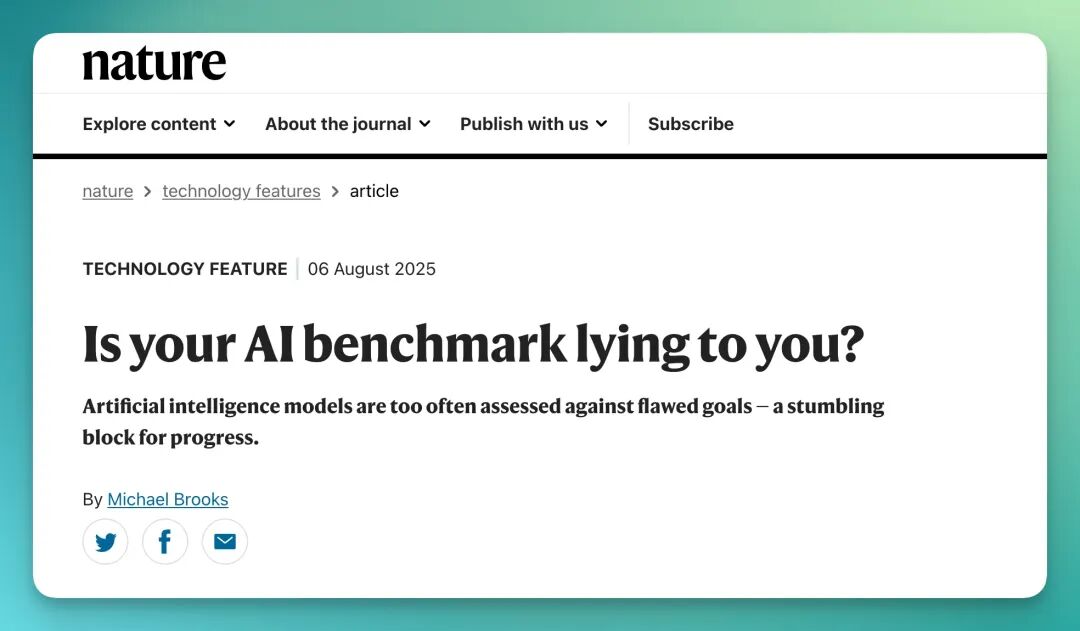Expand chevron beside Publish with us
This screenshot has height=631, width=1080.
point(602,124)
